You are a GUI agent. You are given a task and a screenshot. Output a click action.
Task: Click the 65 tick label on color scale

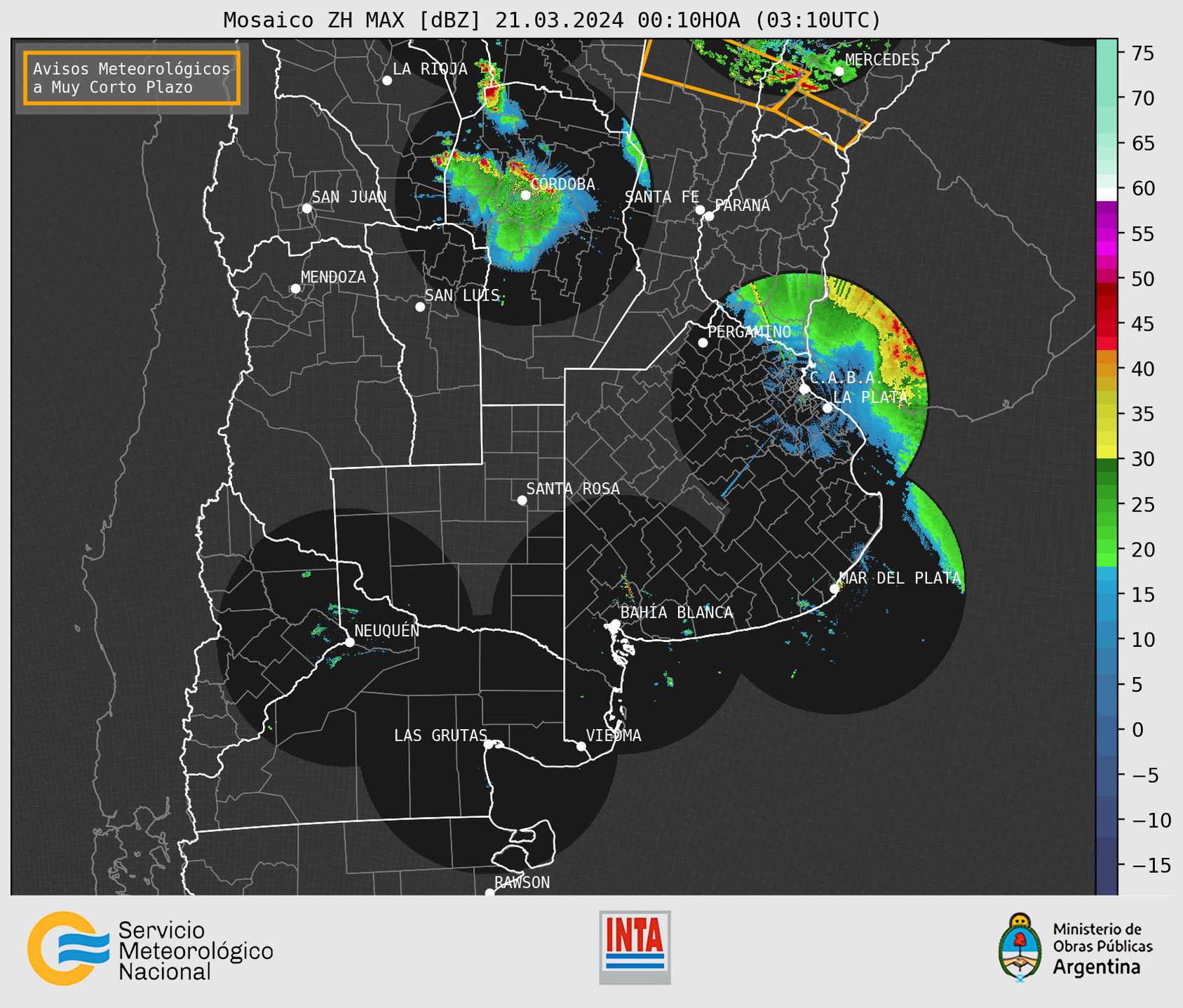(1142, 144)
